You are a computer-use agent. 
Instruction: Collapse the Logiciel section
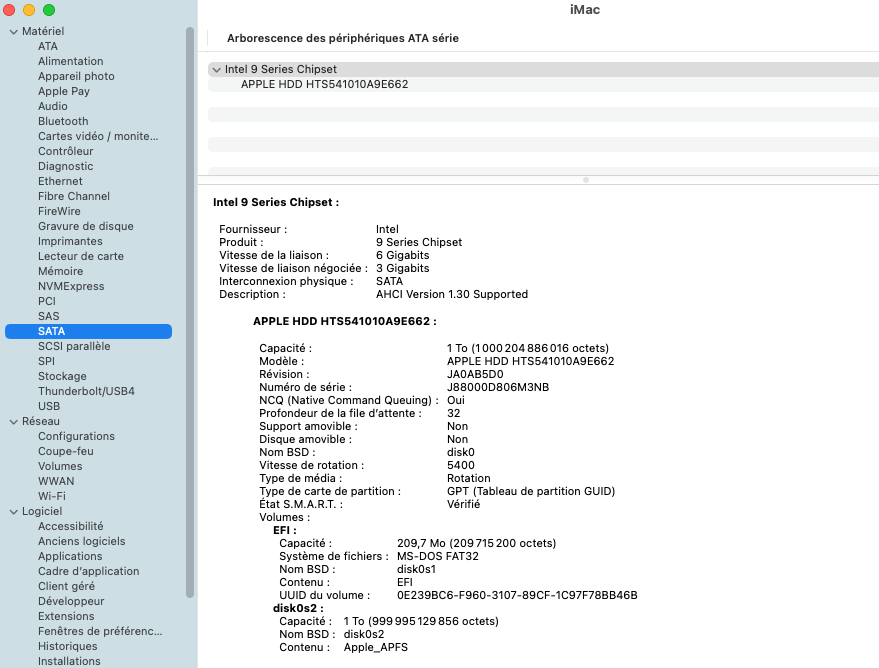click(x=13, y=512)
